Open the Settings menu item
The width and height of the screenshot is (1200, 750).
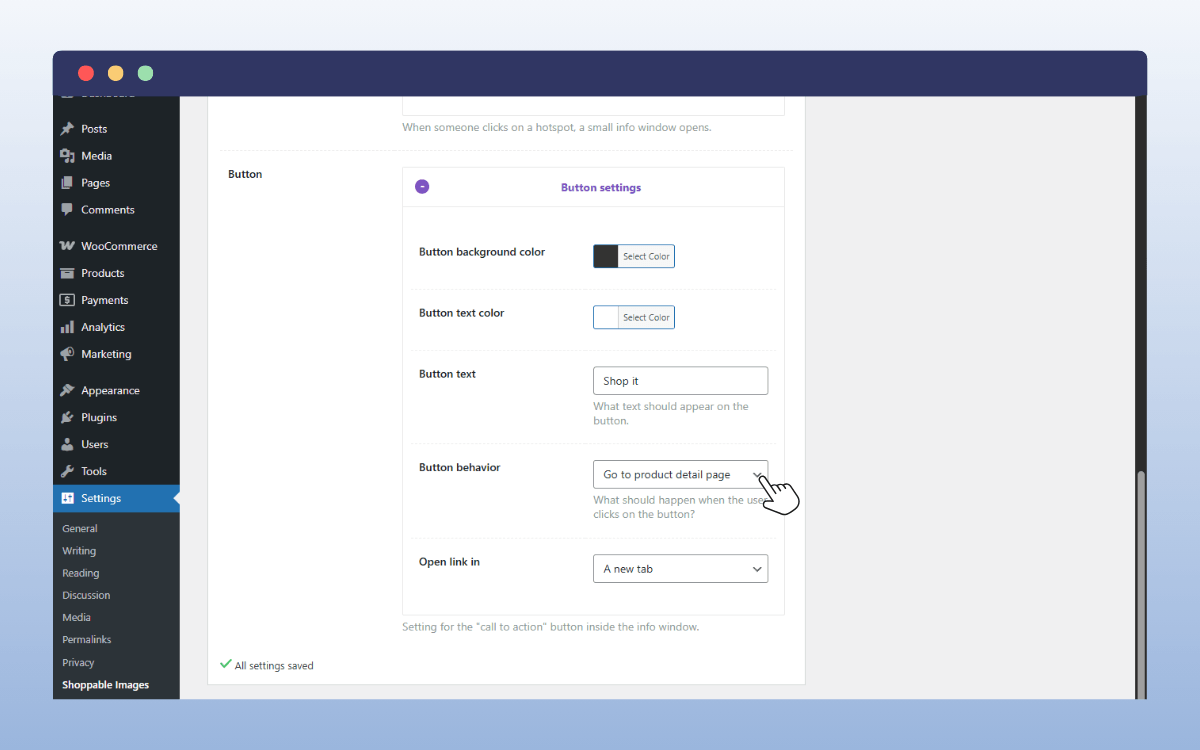(x=116, y=499)
